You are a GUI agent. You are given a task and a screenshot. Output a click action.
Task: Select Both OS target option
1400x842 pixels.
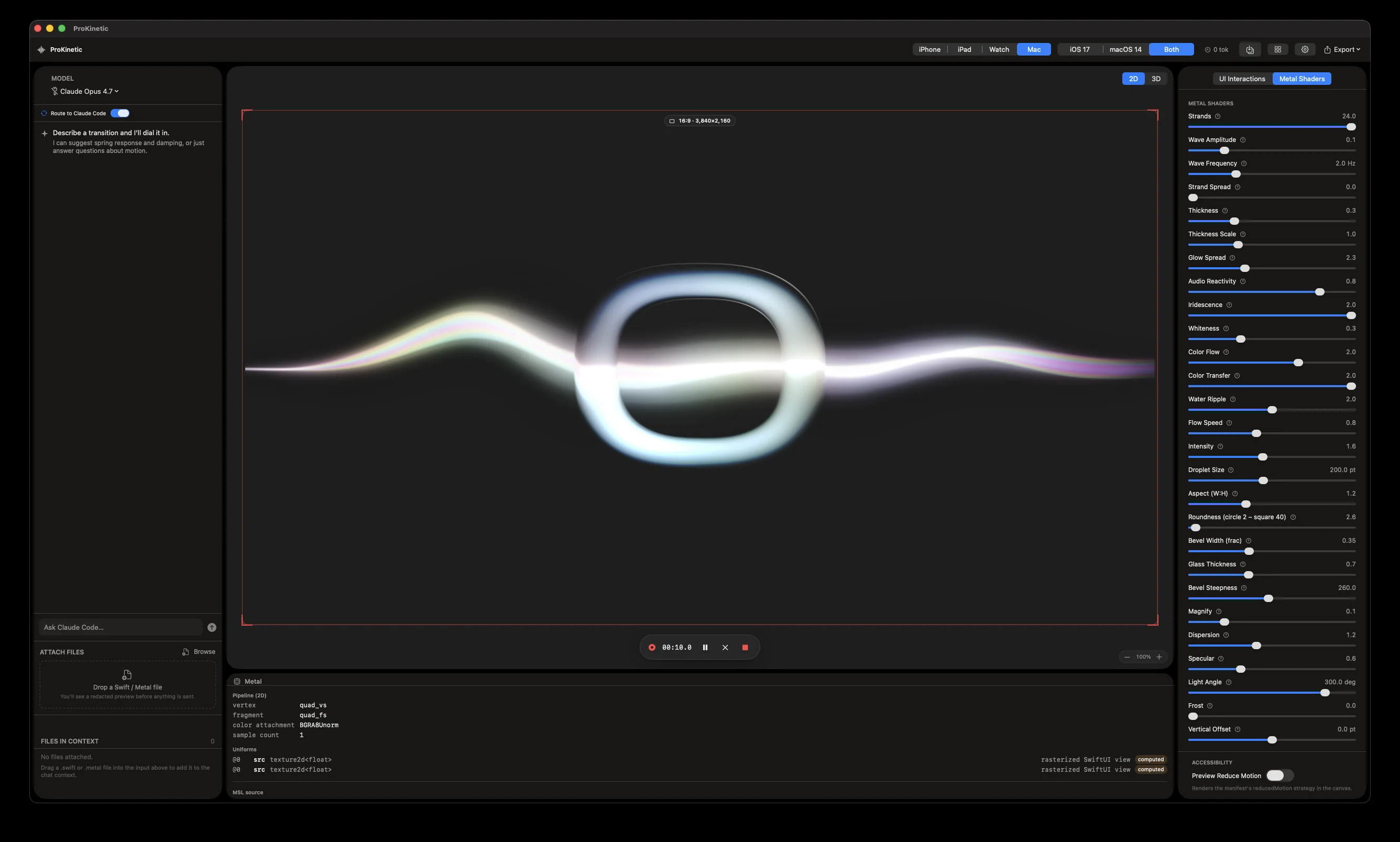[1171, 49]
